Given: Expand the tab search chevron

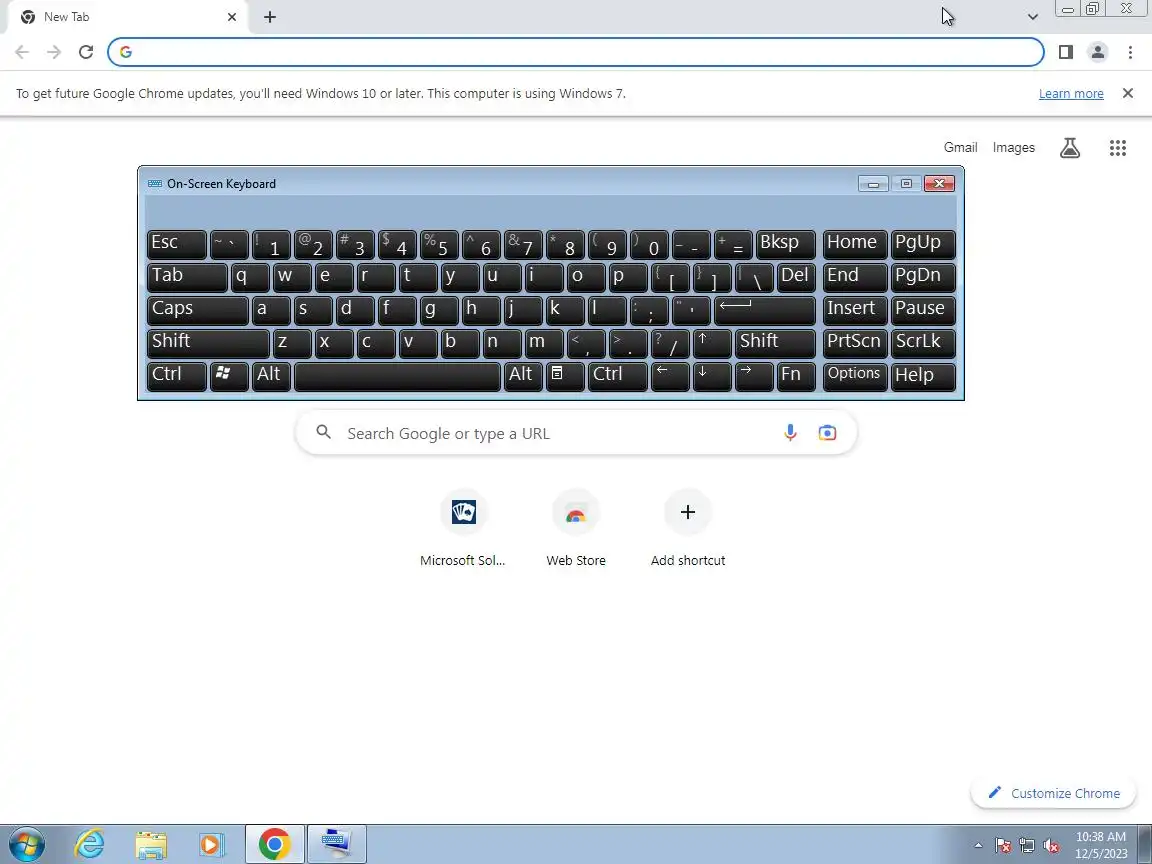Looking at the screenshot, I should tap(1032, 17).
